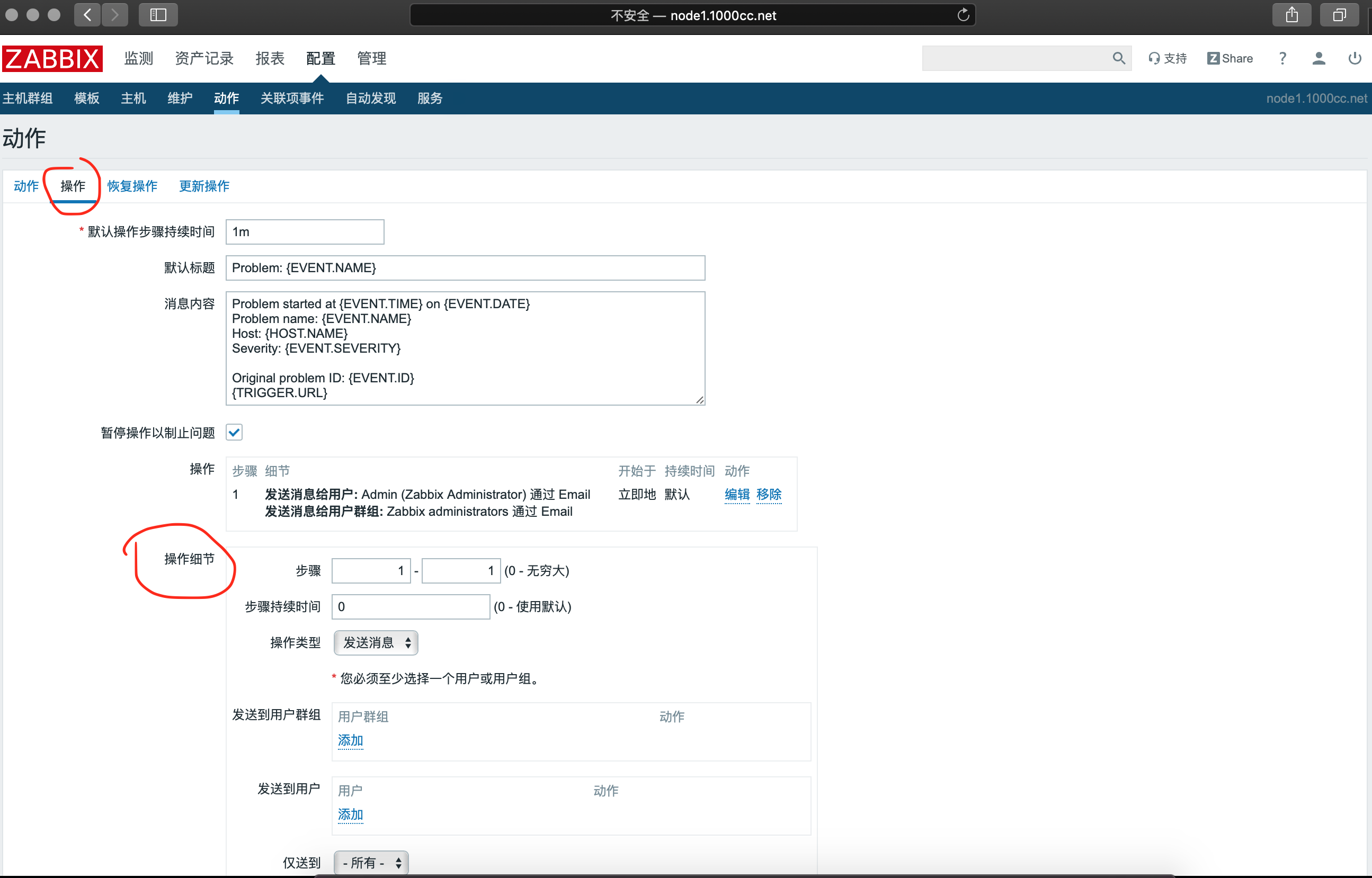Open the help question mark
Viewport: 1372px width, 878px height.
[x=1282, y=58]
